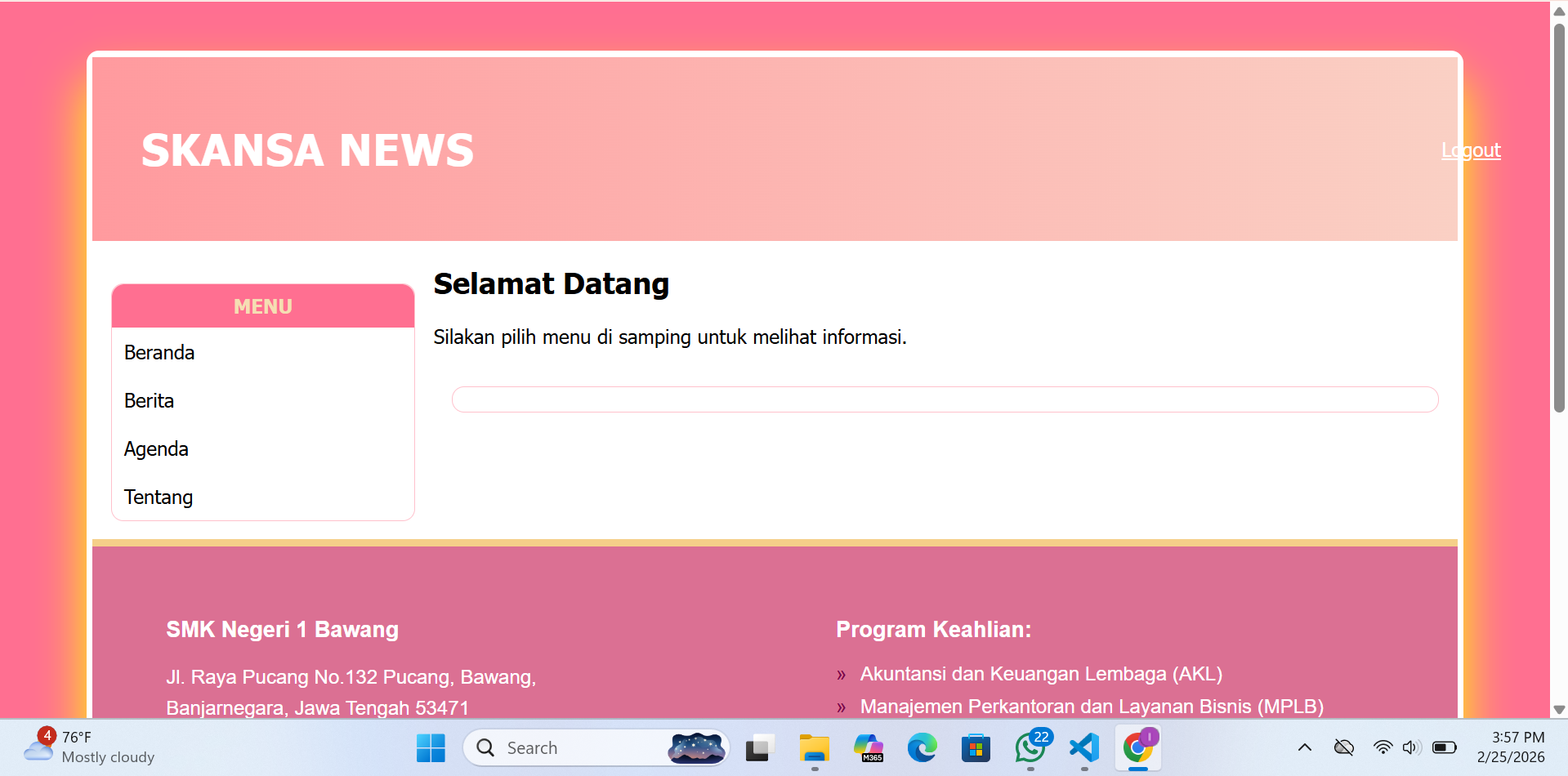Click the SMK Negeri 1 Bawang footer heading
This screenshot has height=776, width=1568.
tap(282, 630)
